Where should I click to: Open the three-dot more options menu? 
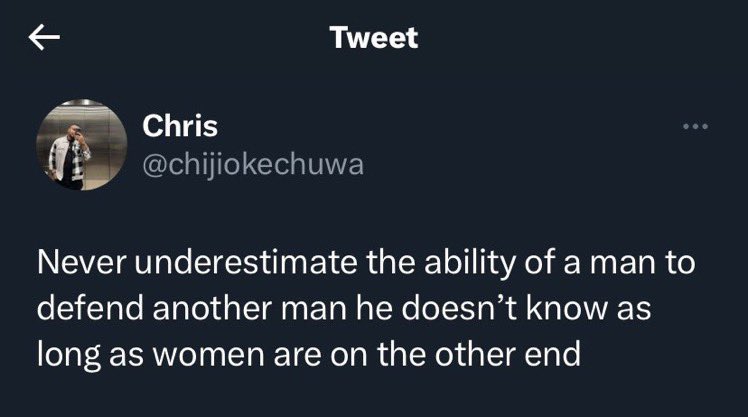tap(693, 127)
